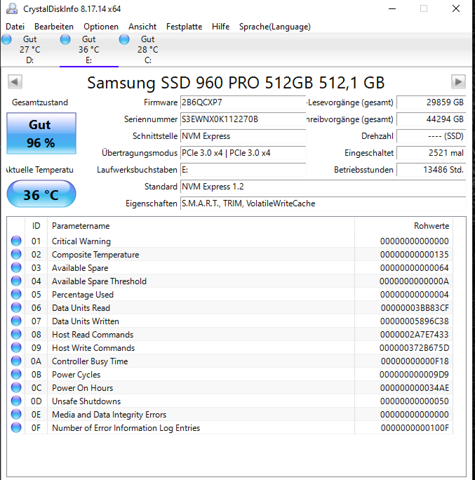The height and width of the screenshot is (480, 475).
Task: Click CrystalDiskInfo app icon in title bar
Action: pyautogui.click(x=12, y=8)
